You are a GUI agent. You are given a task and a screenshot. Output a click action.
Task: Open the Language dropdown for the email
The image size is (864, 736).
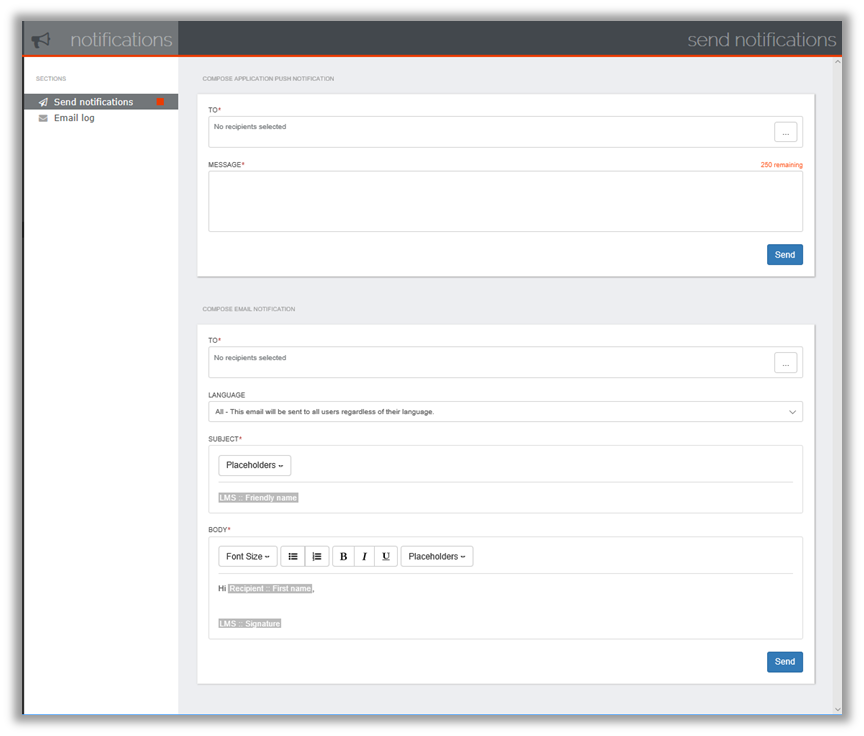504,411
